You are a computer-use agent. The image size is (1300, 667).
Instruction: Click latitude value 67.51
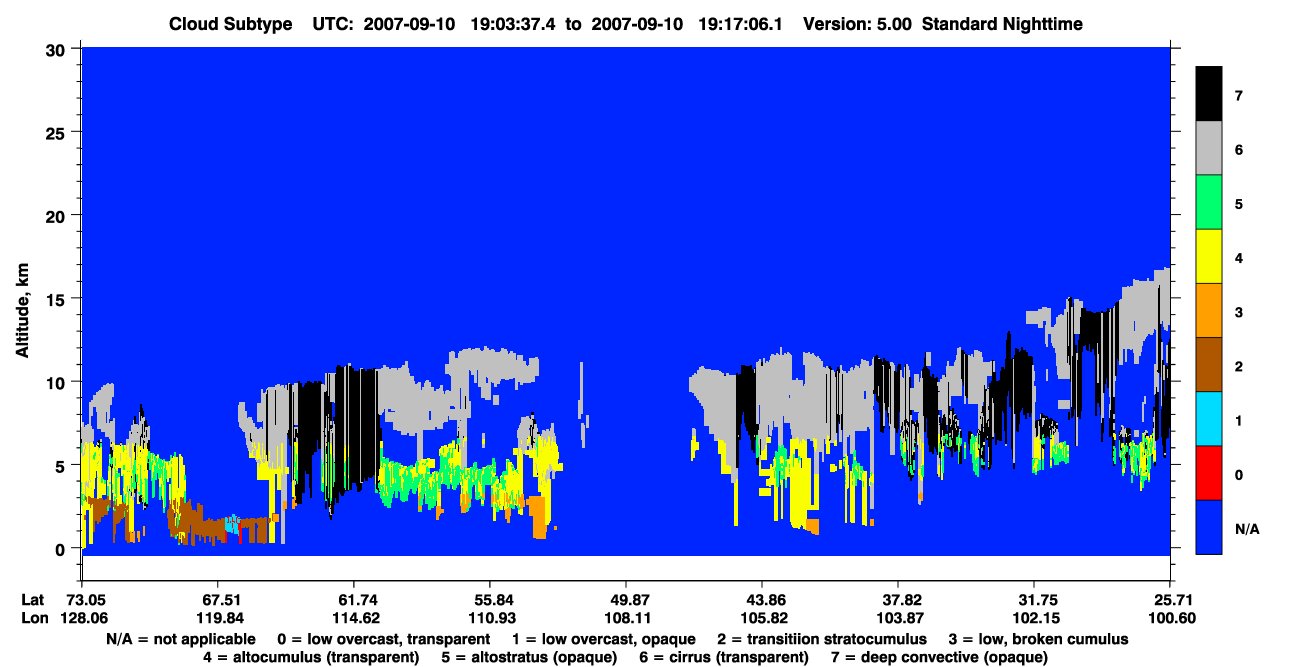pyautogui.click(x=217, y=600)
